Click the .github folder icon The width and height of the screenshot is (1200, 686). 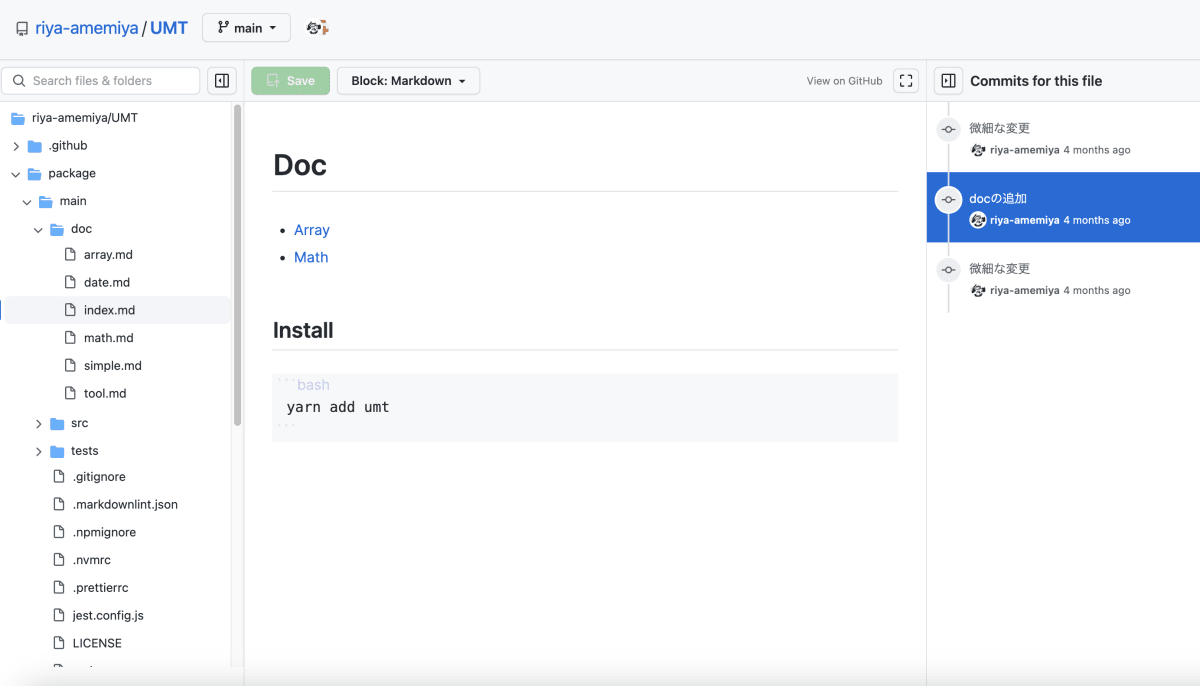tap(35, 146)
